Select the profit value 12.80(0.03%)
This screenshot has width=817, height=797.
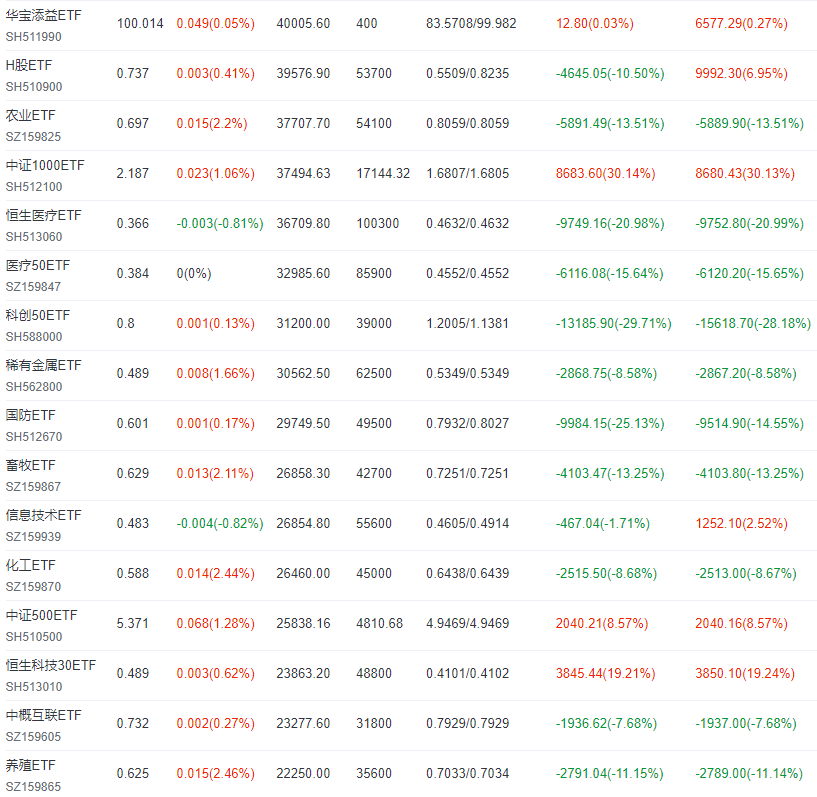595,23
